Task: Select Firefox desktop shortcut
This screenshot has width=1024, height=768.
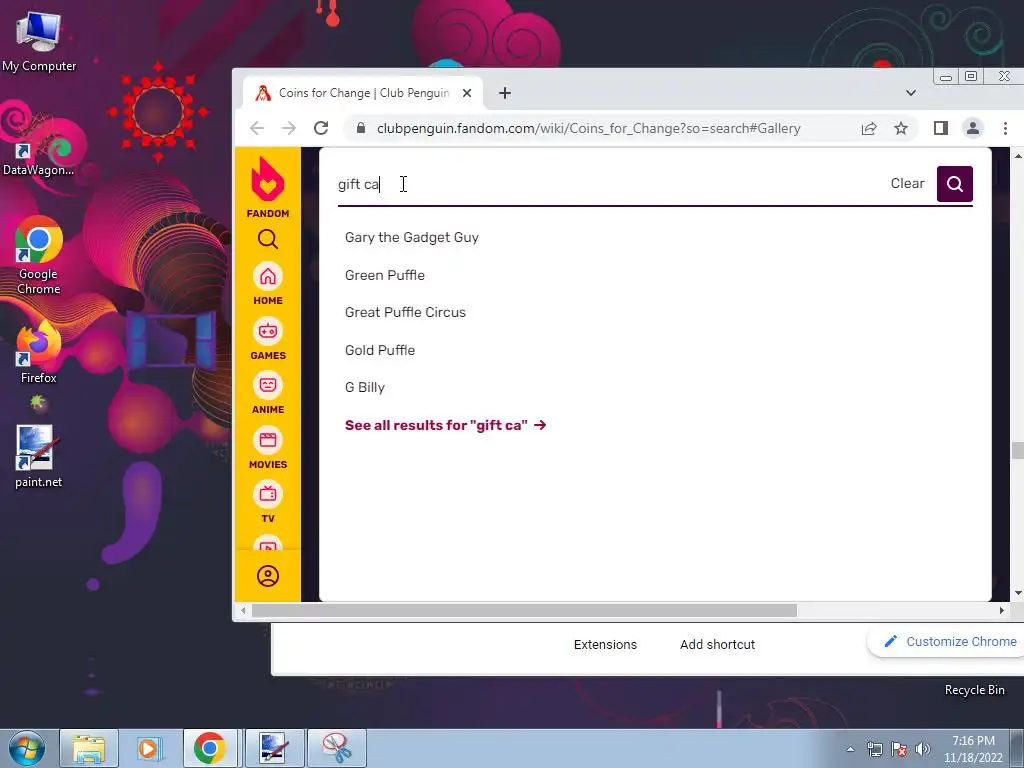Action: (39, 353)
